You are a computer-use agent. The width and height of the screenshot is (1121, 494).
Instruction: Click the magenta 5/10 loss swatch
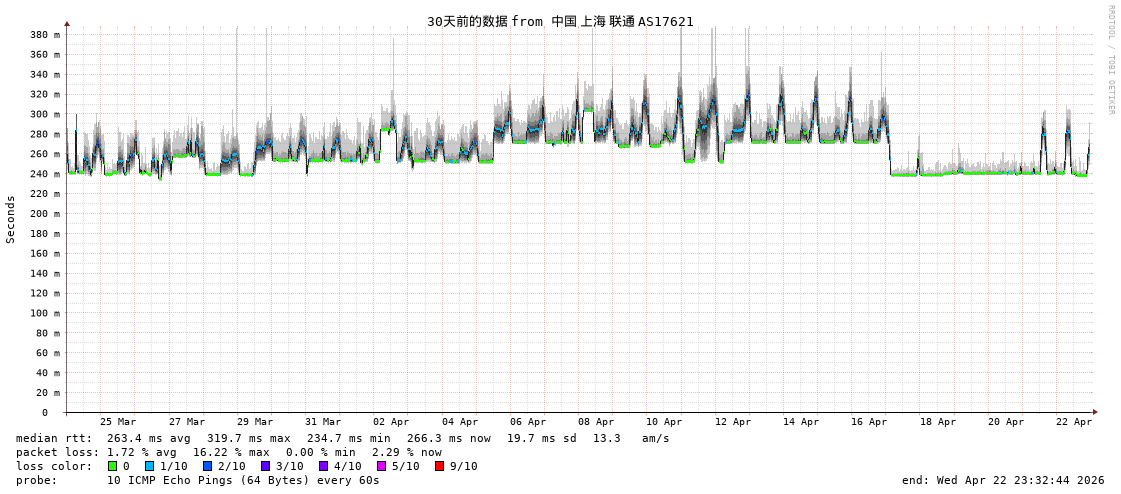tap(381, 466)
